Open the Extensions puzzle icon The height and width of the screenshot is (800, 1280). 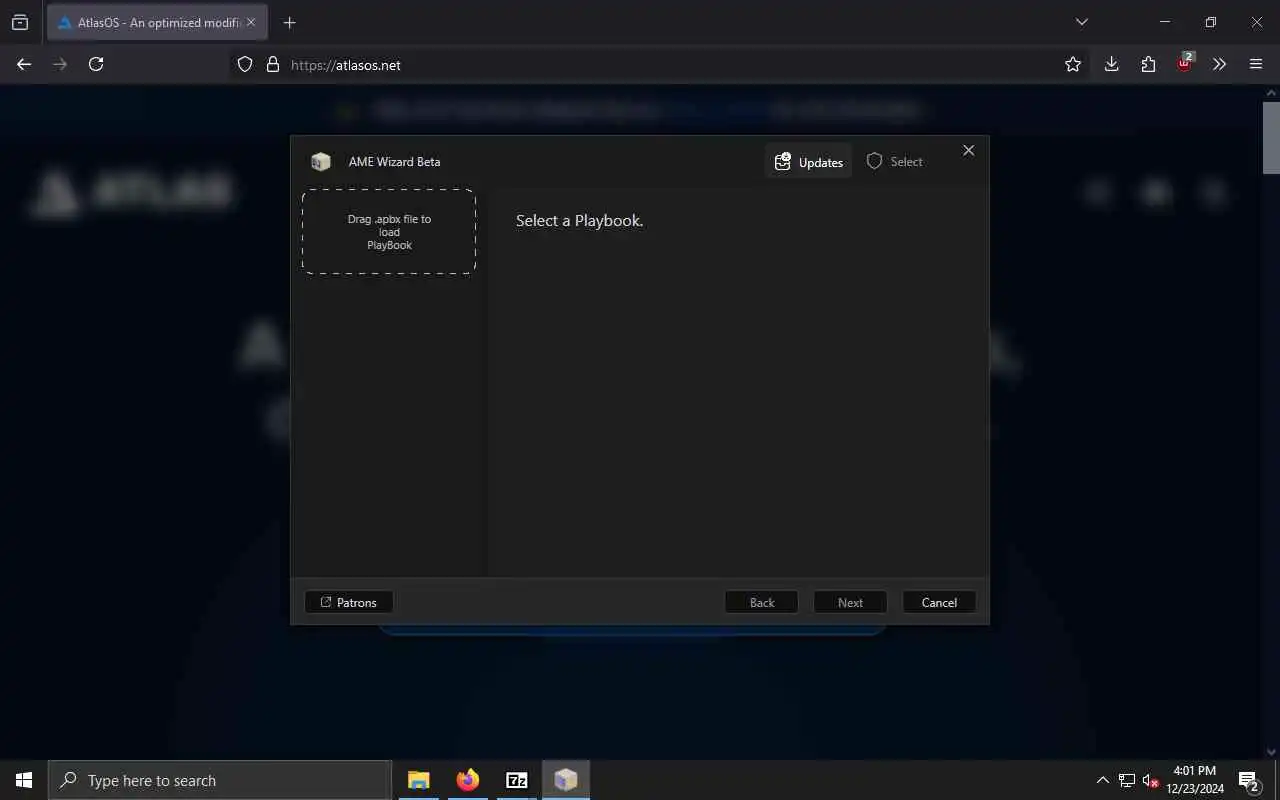(1148, 64)
